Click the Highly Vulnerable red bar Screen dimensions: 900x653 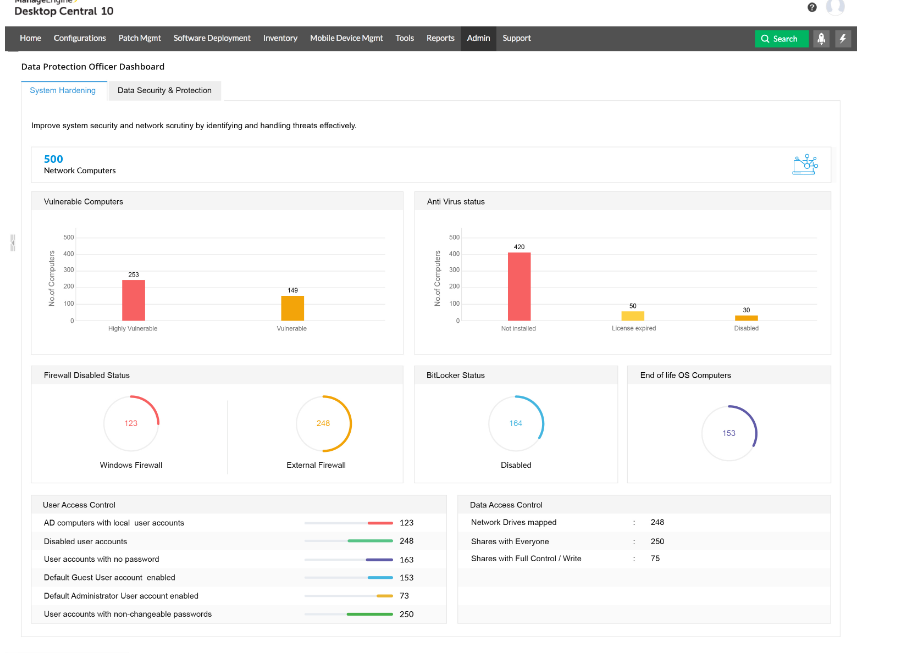(133, 300)
